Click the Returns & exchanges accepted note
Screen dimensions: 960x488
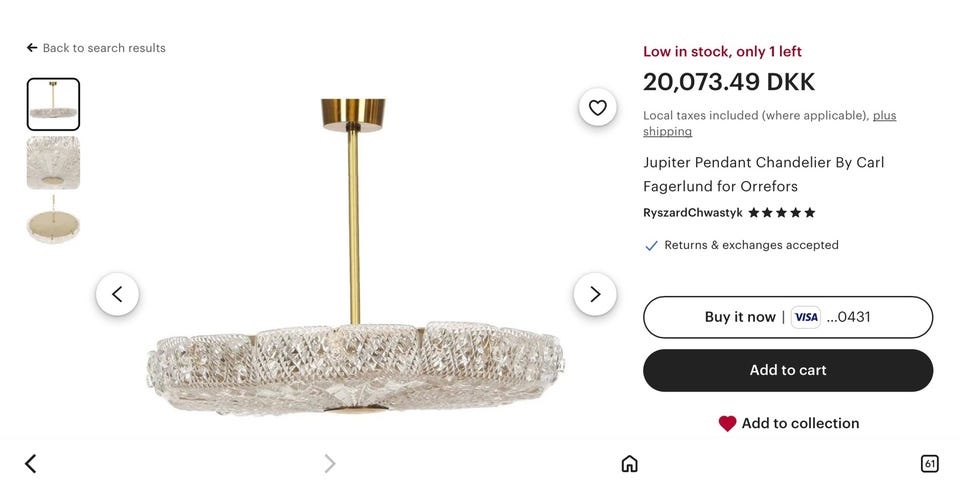pos(750,245)
